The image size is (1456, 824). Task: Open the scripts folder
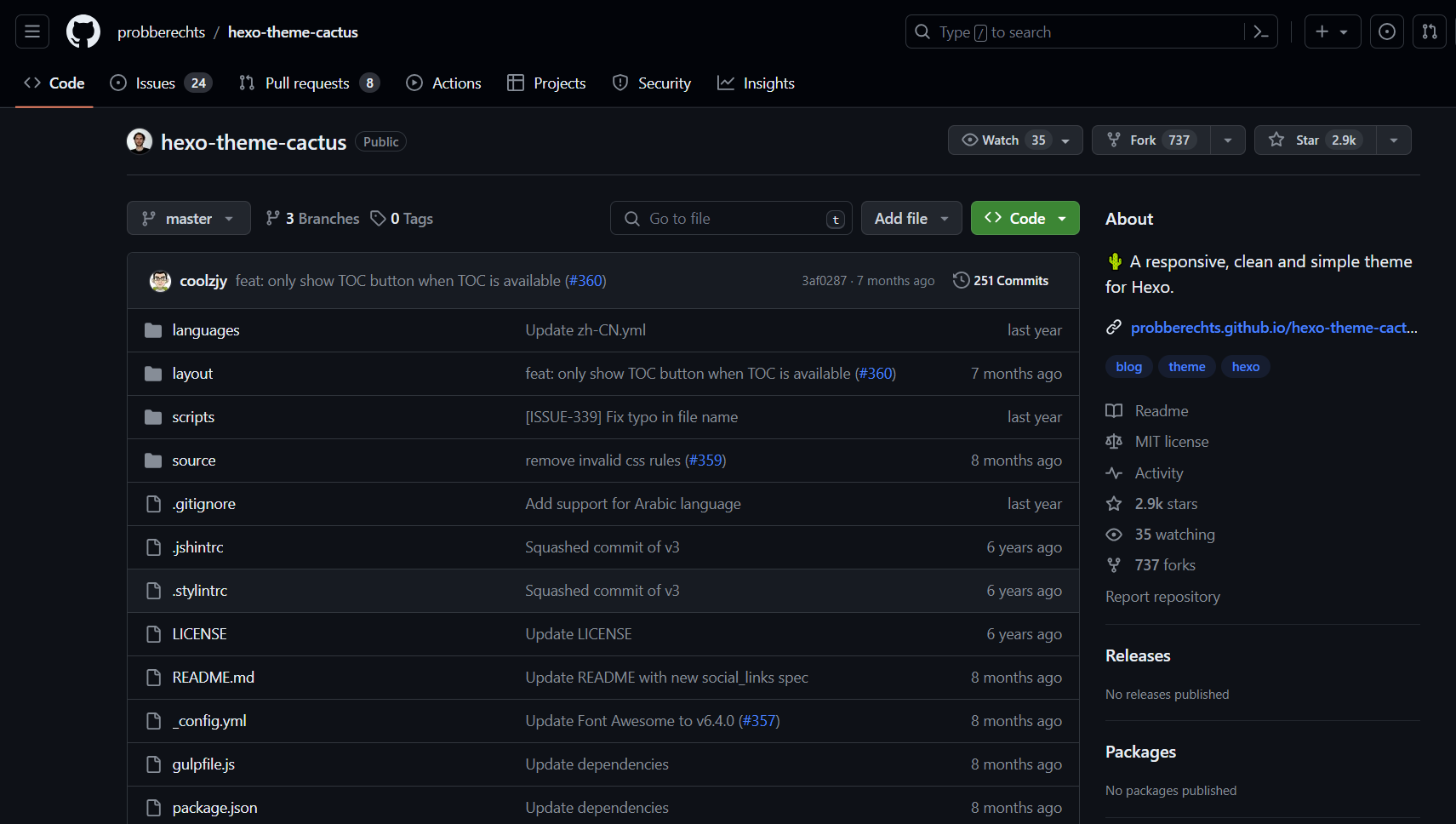coord(193,417)
